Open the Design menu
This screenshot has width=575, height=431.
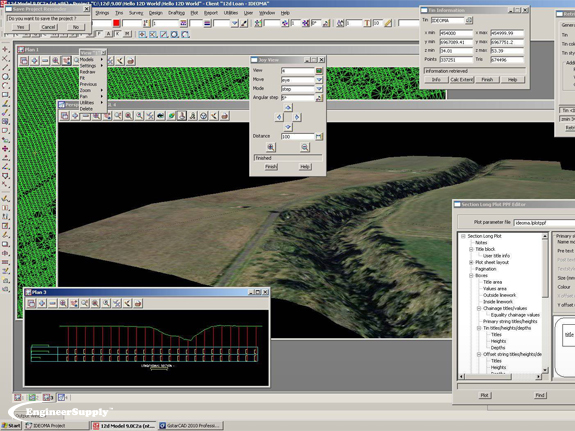[155, 13]
